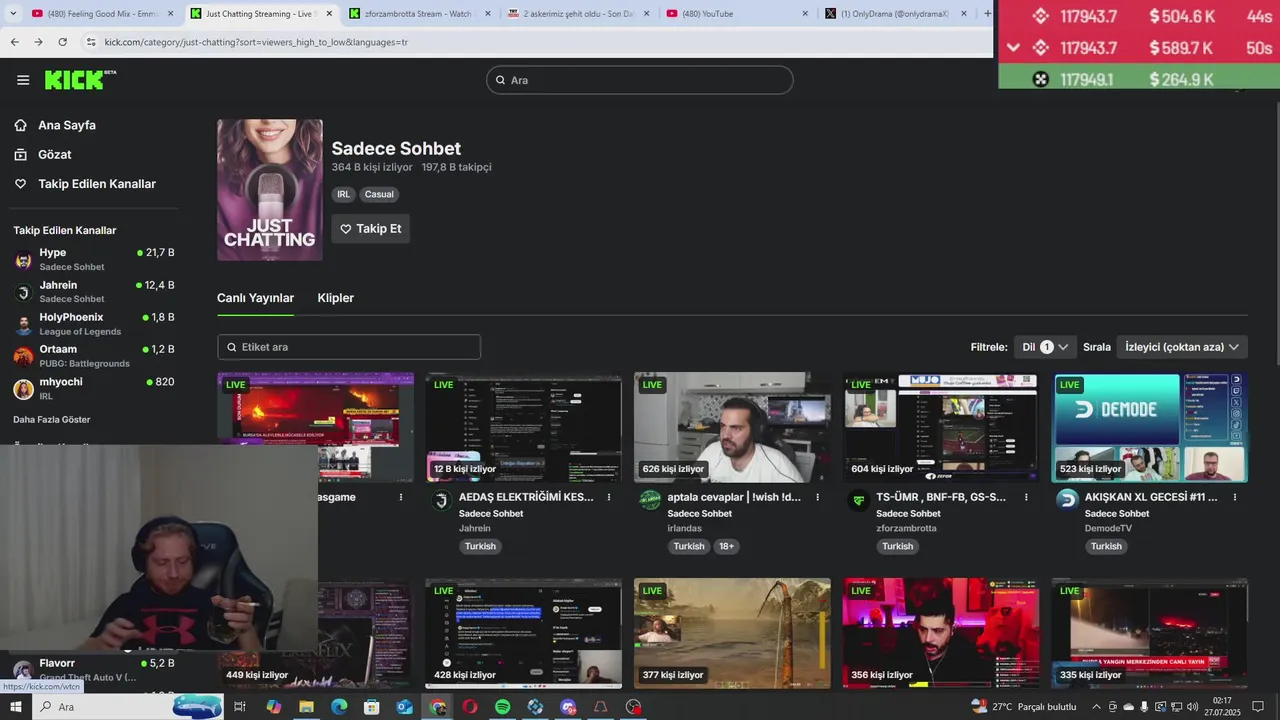The height and width of the screenshot is (720, 1280).
Task: Click the KICK logo
Action: [80, 80]
